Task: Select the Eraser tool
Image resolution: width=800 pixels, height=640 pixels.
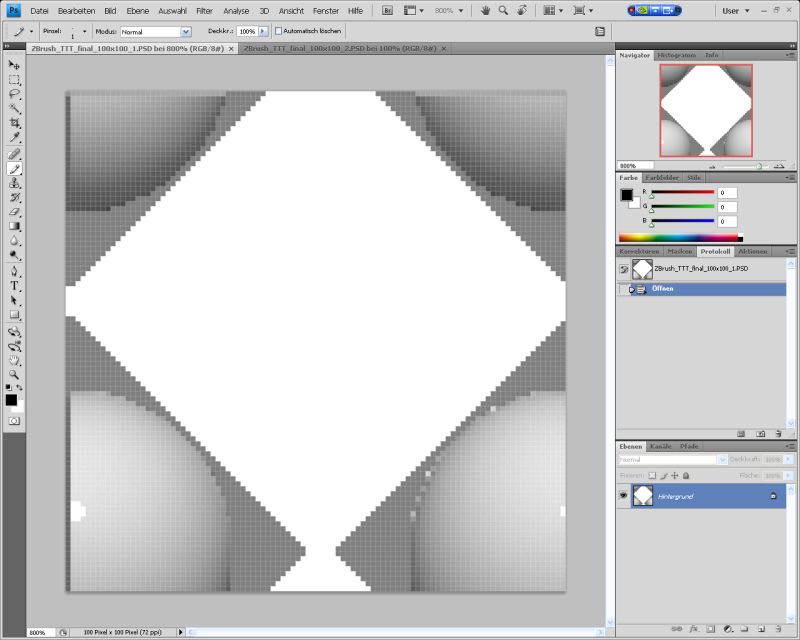Action: [x=14, y=212]
